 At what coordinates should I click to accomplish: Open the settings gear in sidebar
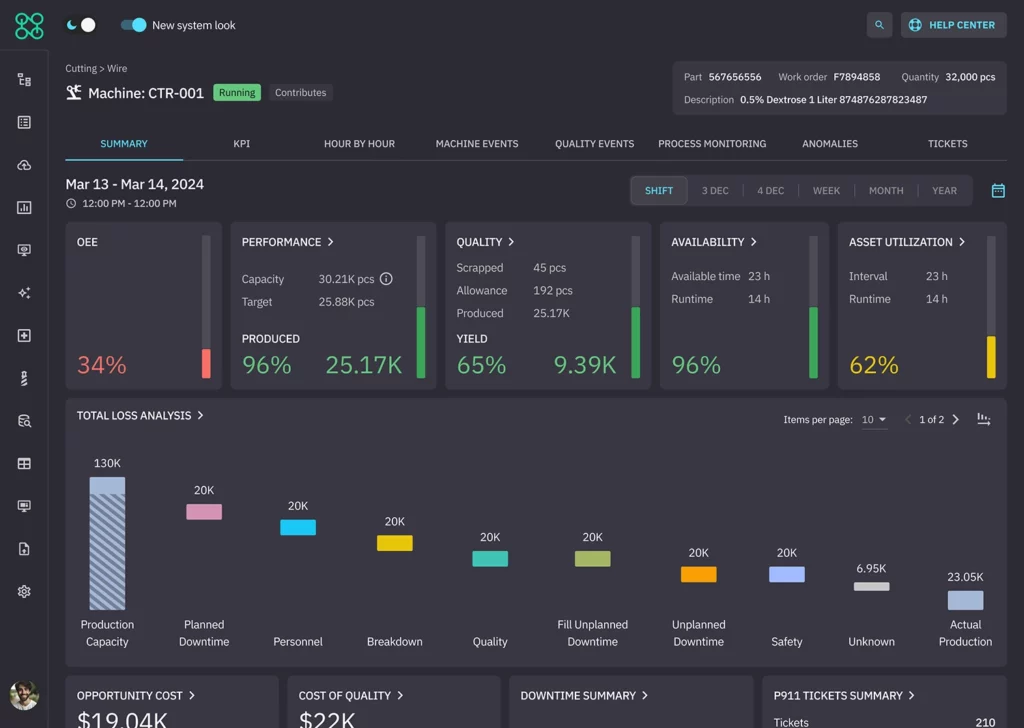tap(24, 591)
